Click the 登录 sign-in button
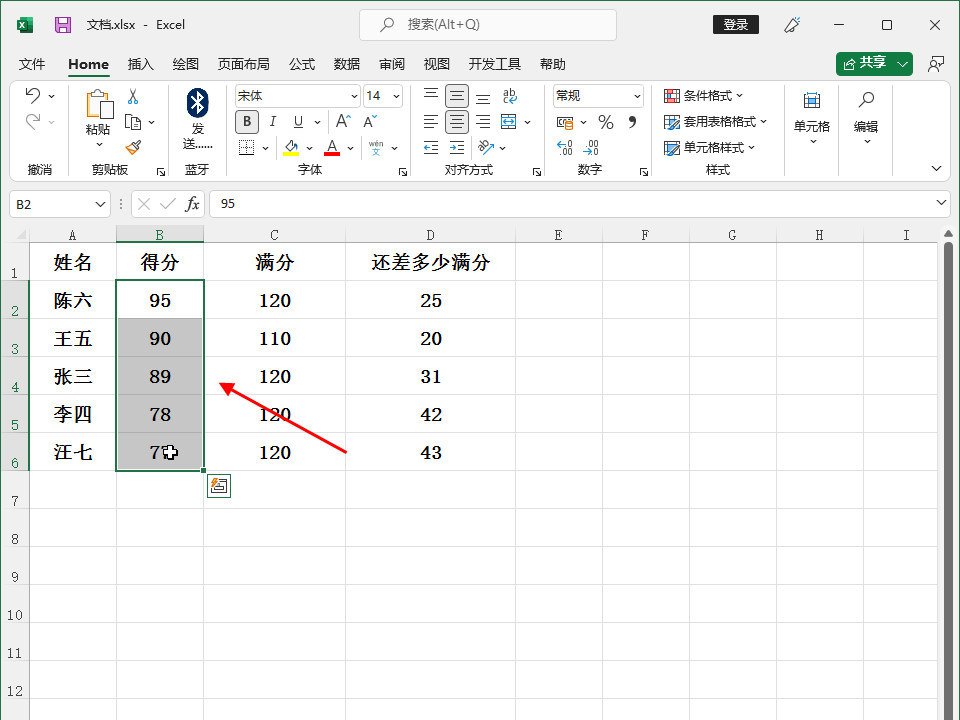This screenshot has height=720, width=960. [736, 24]
